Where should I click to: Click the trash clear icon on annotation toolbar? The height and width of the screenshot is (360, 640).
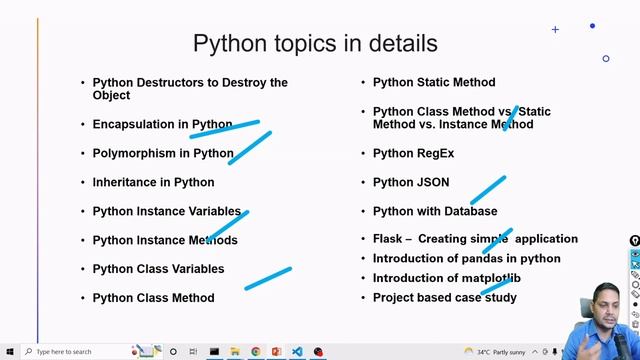pyautogui.click(x=636, y=324)
